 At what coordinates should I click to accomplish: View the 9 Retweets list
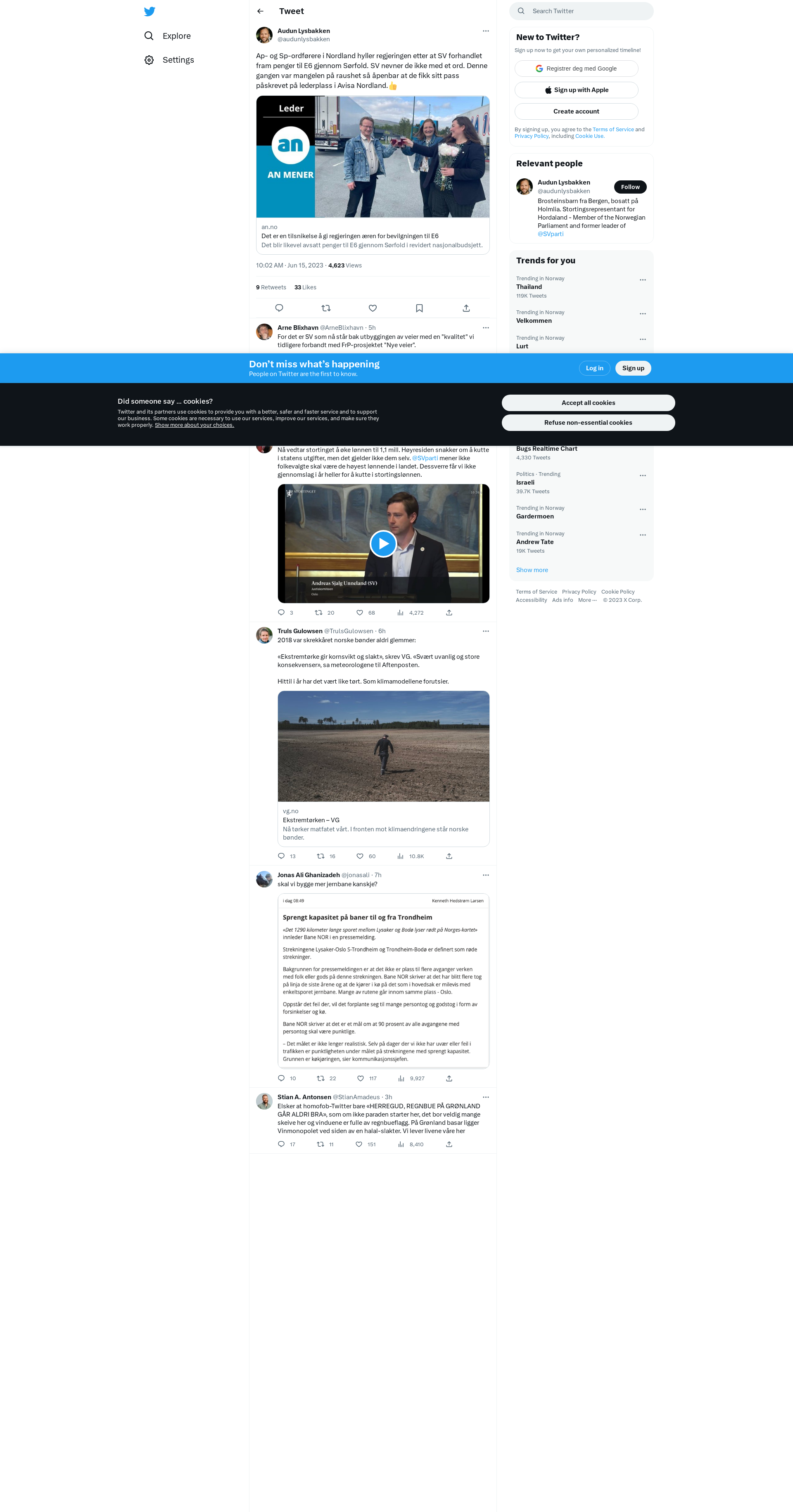271,288
